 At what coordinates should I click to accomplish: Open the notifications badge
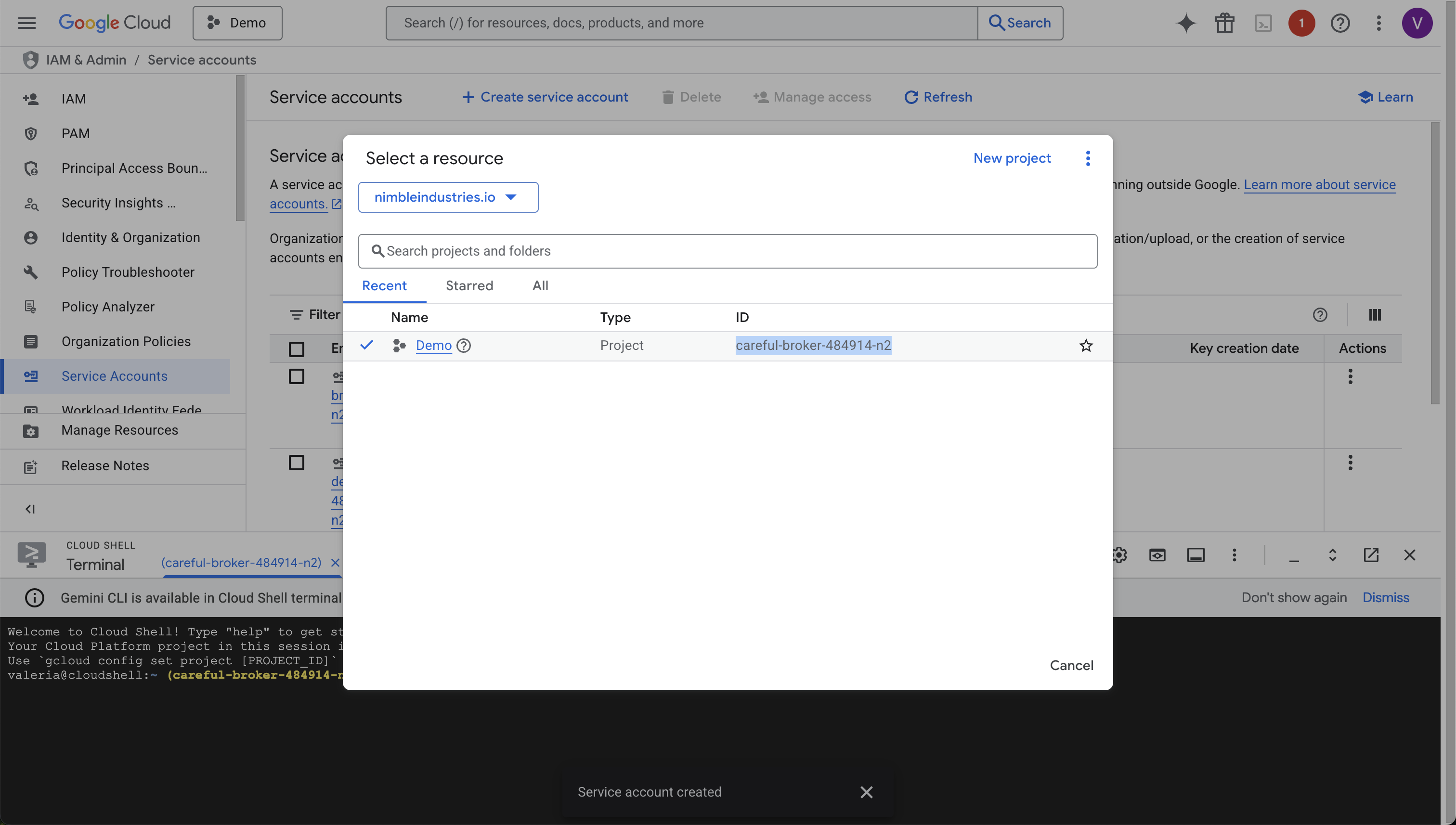click(x=1301, y=23)
